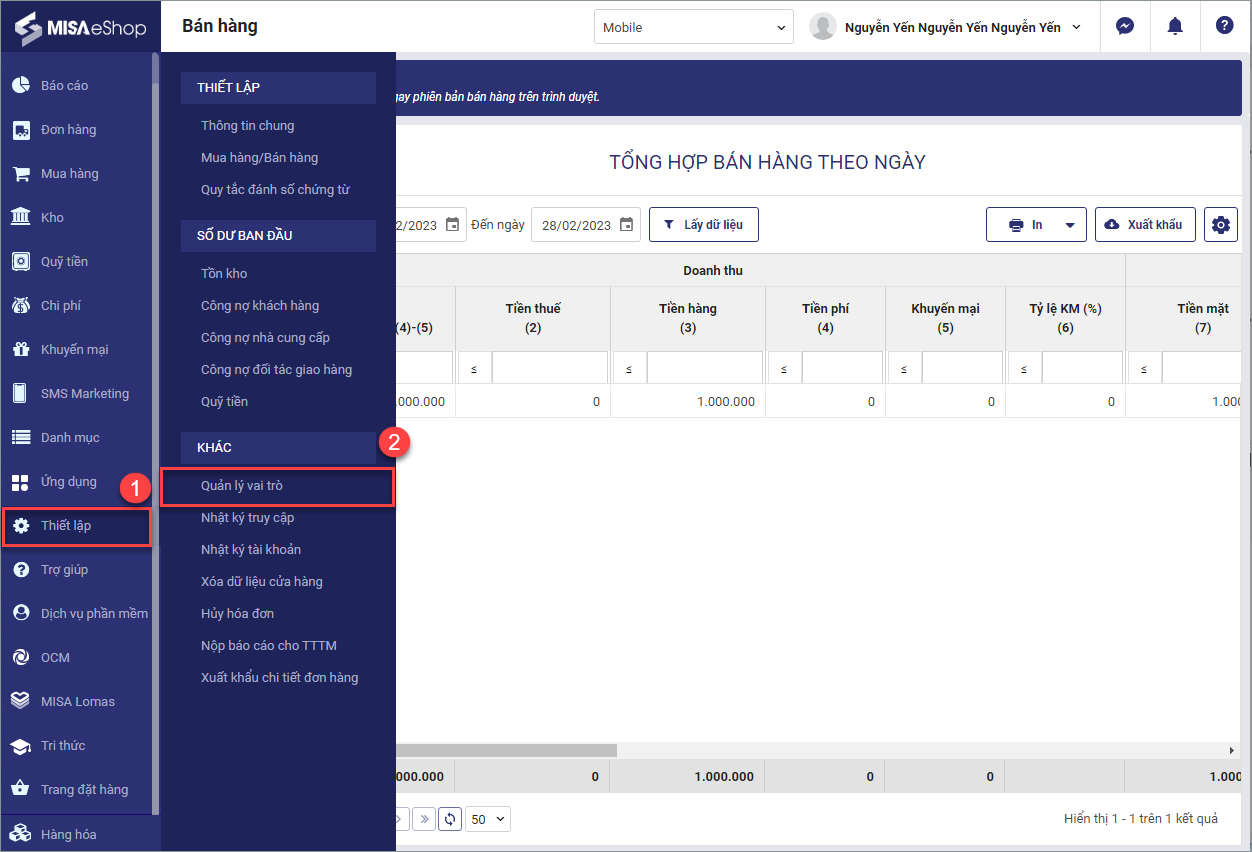
Task: Open the Messenger chat icon
Action: coord(1125,27)
